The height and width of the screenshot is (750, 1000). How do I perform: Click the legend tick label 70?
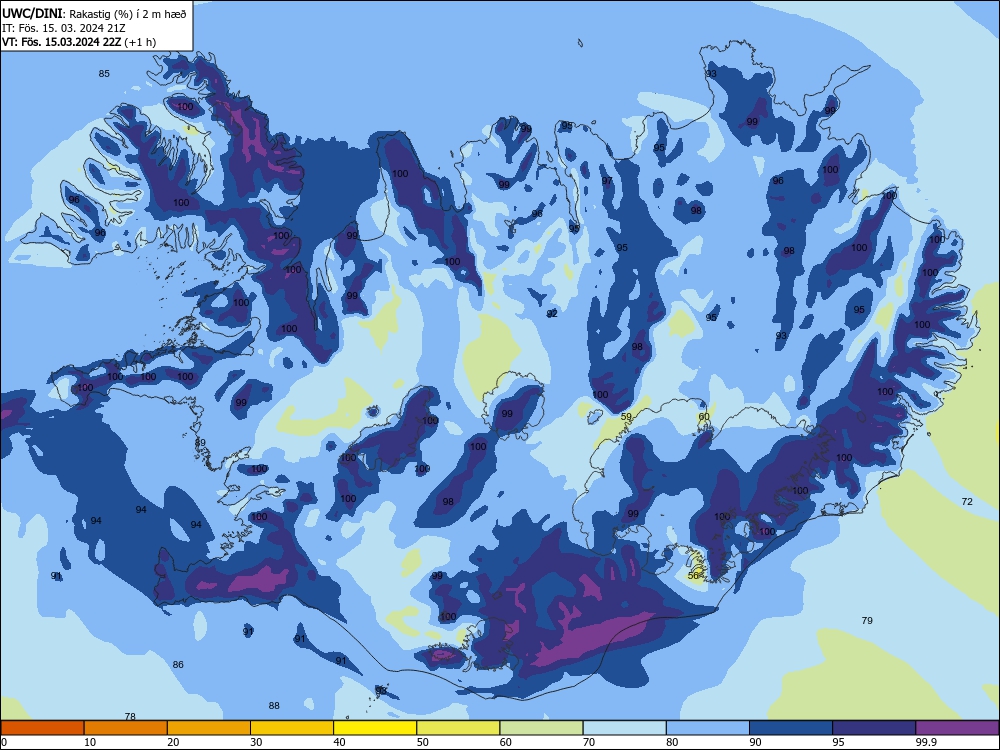[x=589, y=742]
